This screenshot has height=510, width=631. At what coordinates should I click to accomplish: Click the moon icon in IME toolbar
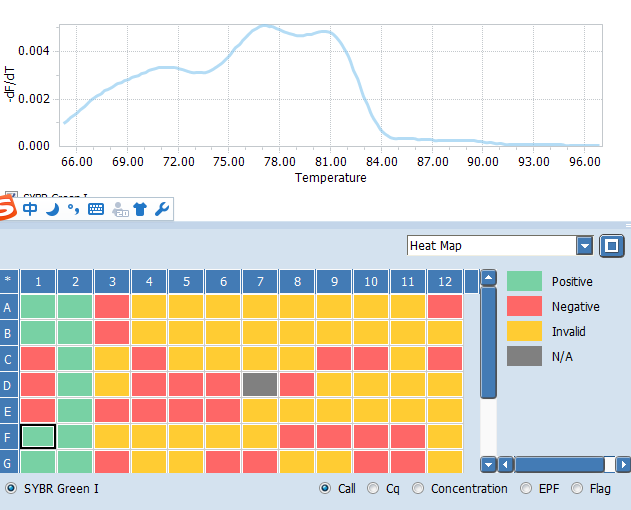coord(52,208)
